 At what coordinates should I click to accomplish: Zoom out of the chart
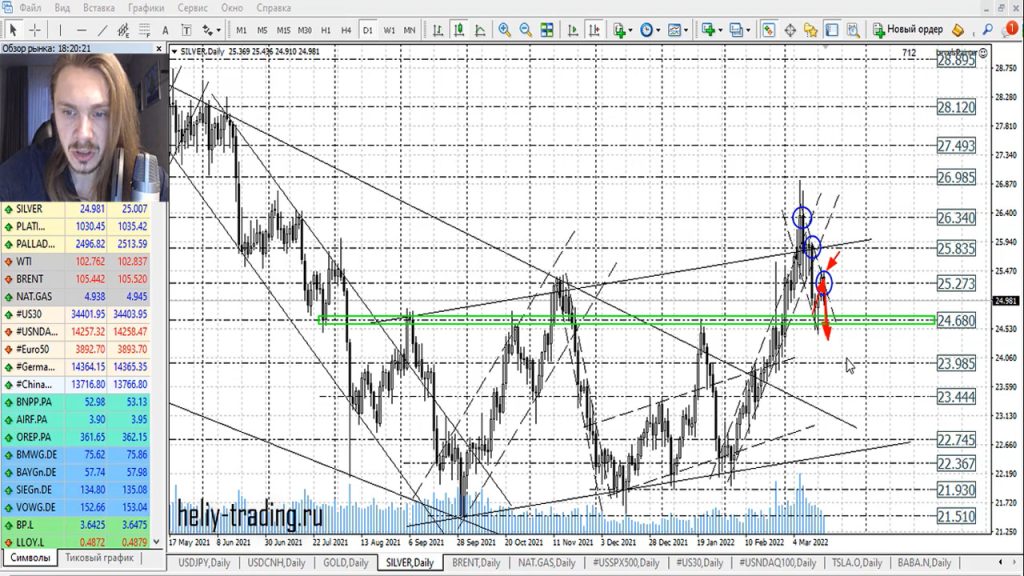coord(526,30)
